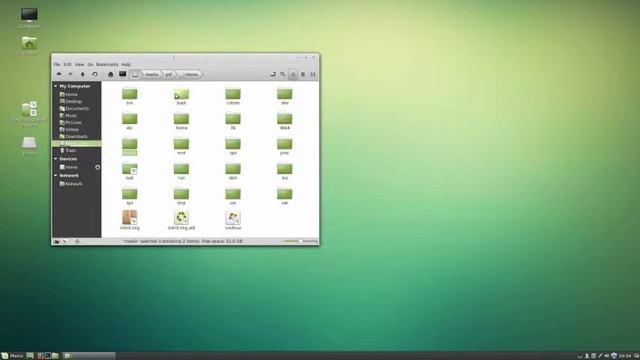Image resolution: width=640 pixels, height=360 pixels.
Task: Adjust the icon zoom slider
Action: pos(300,241)
